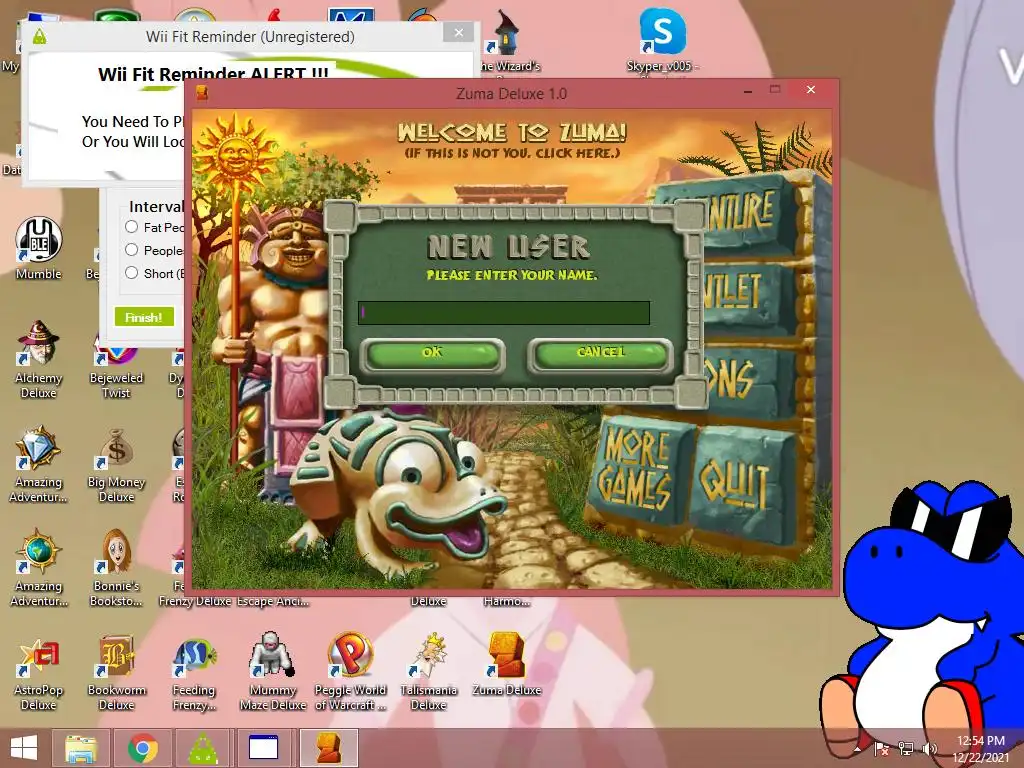The image size is (1024, 768).
Task: Open the Bookworm Deluxe desktop icon
Action: pyautogui.click(x=116, y=673)
